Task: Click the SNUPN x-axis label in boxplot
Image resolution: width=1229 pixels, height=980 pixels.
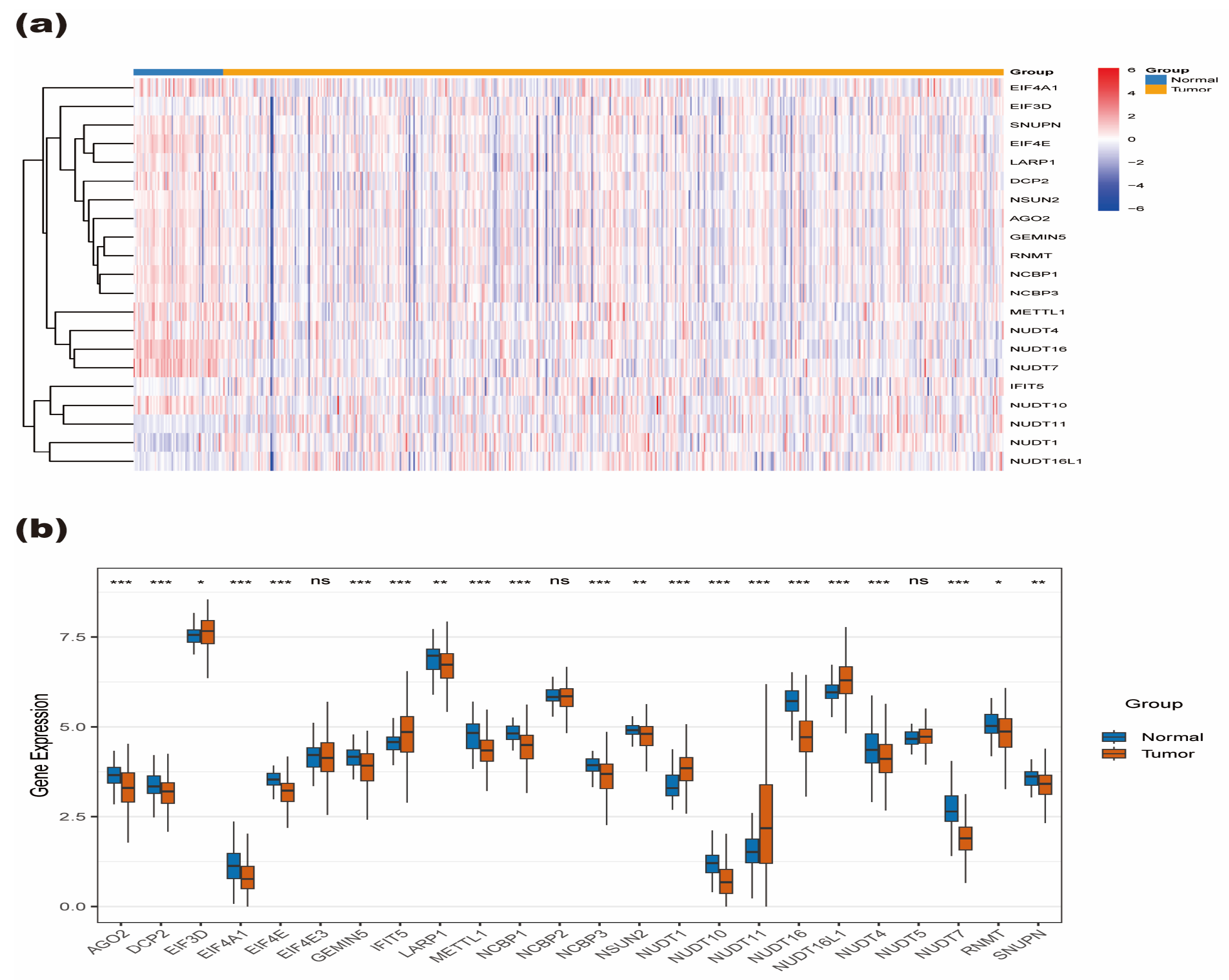Action: [1020, 944]
